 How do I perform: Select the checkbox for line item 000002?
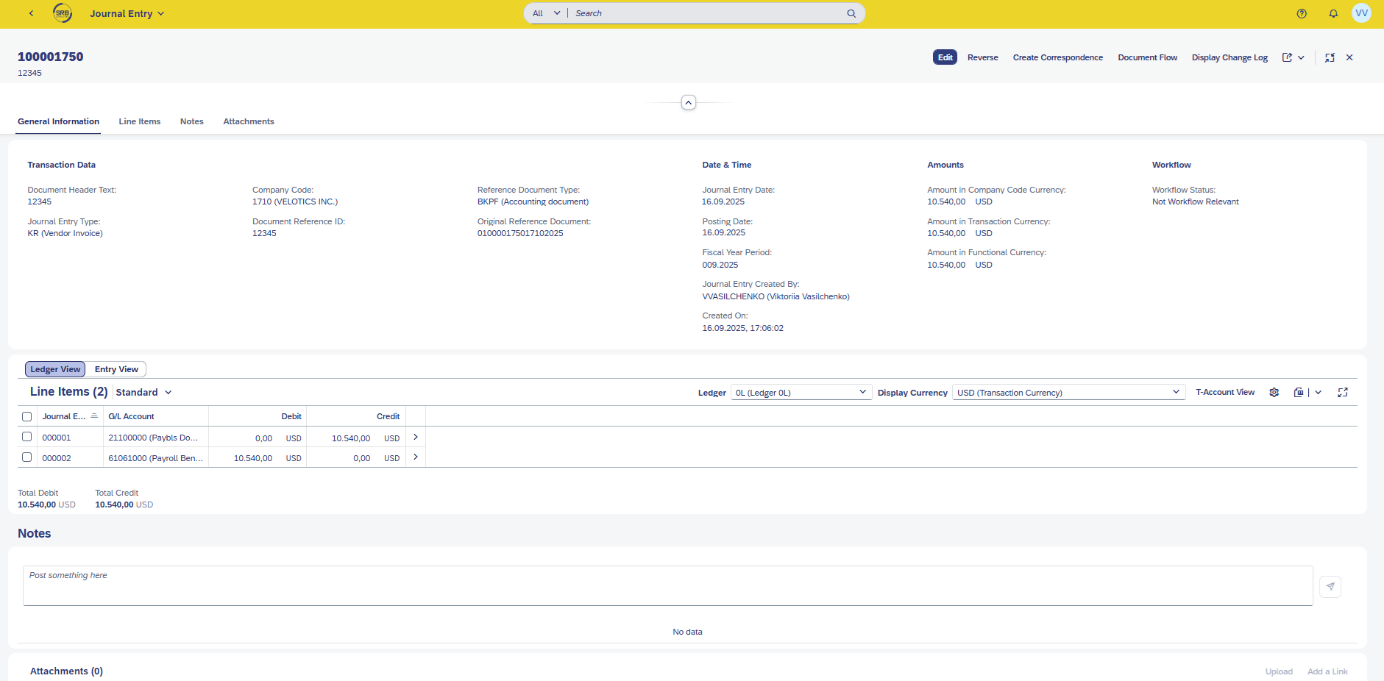coord(27,457)
